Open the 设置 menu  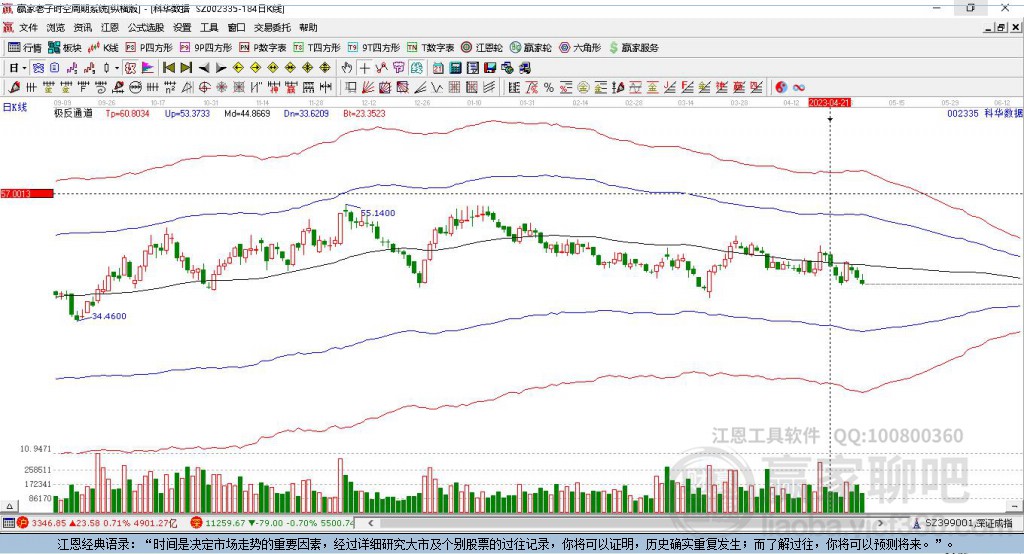[182, 27]
